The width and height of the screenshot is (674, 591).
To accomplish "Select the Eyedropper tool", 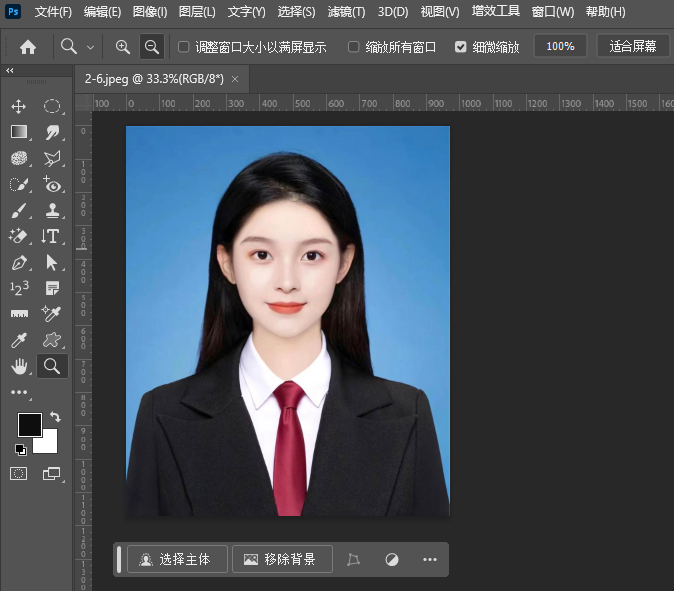I will click(19, 340).
